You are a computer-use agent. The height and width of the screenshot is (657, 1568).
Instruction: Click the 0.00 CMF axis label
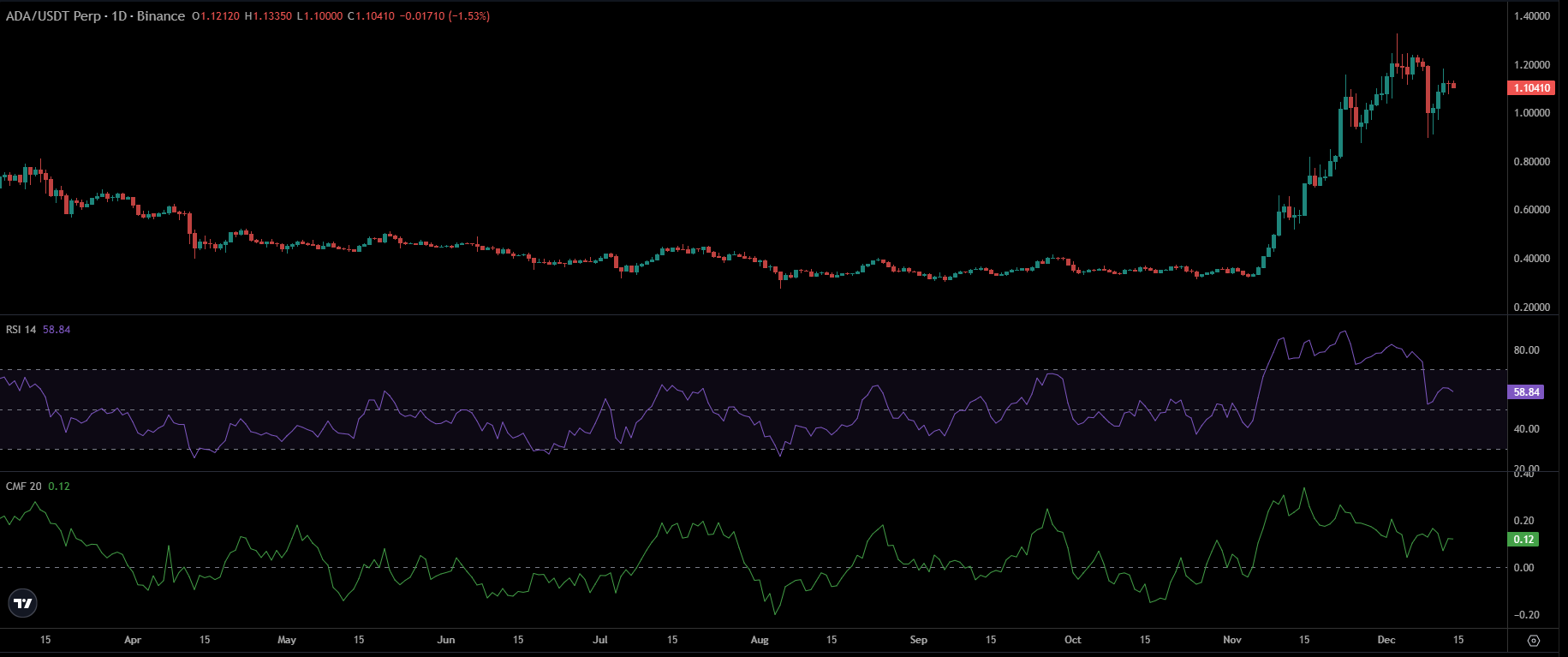[x=1524, y=568]
